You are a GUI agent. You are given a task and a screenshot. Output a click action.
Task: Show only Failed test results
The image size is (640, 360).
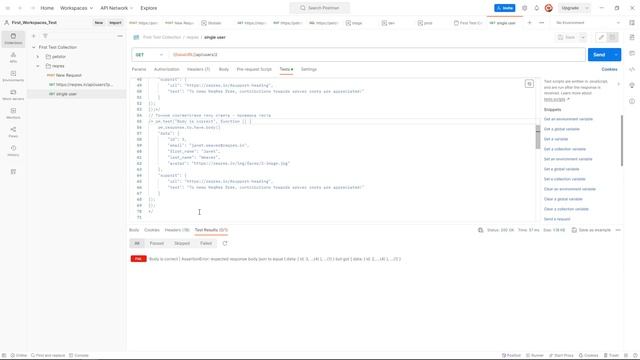pyautogui.click(x=206, y=243)
